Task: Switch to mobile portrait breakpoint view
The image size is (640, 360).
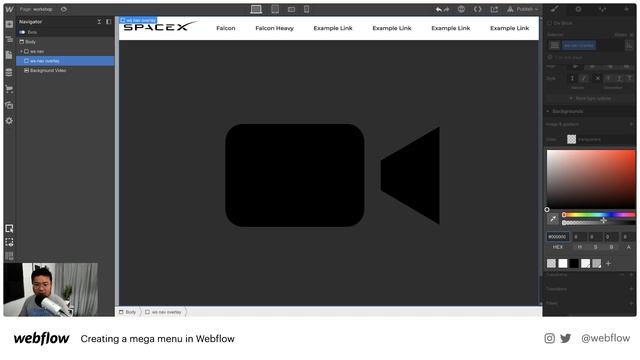Action: point(307,9)
